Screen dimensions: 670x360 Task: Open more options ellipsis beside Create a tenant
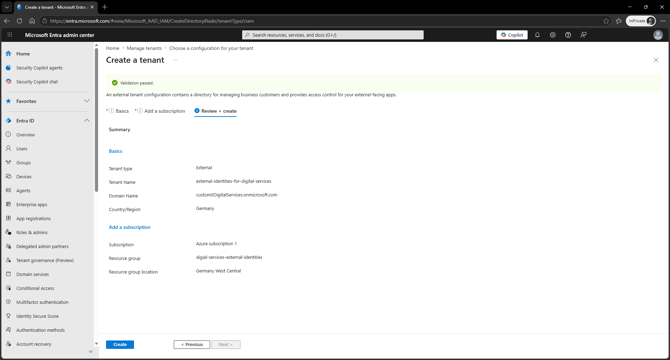click(x=175, y=60)
